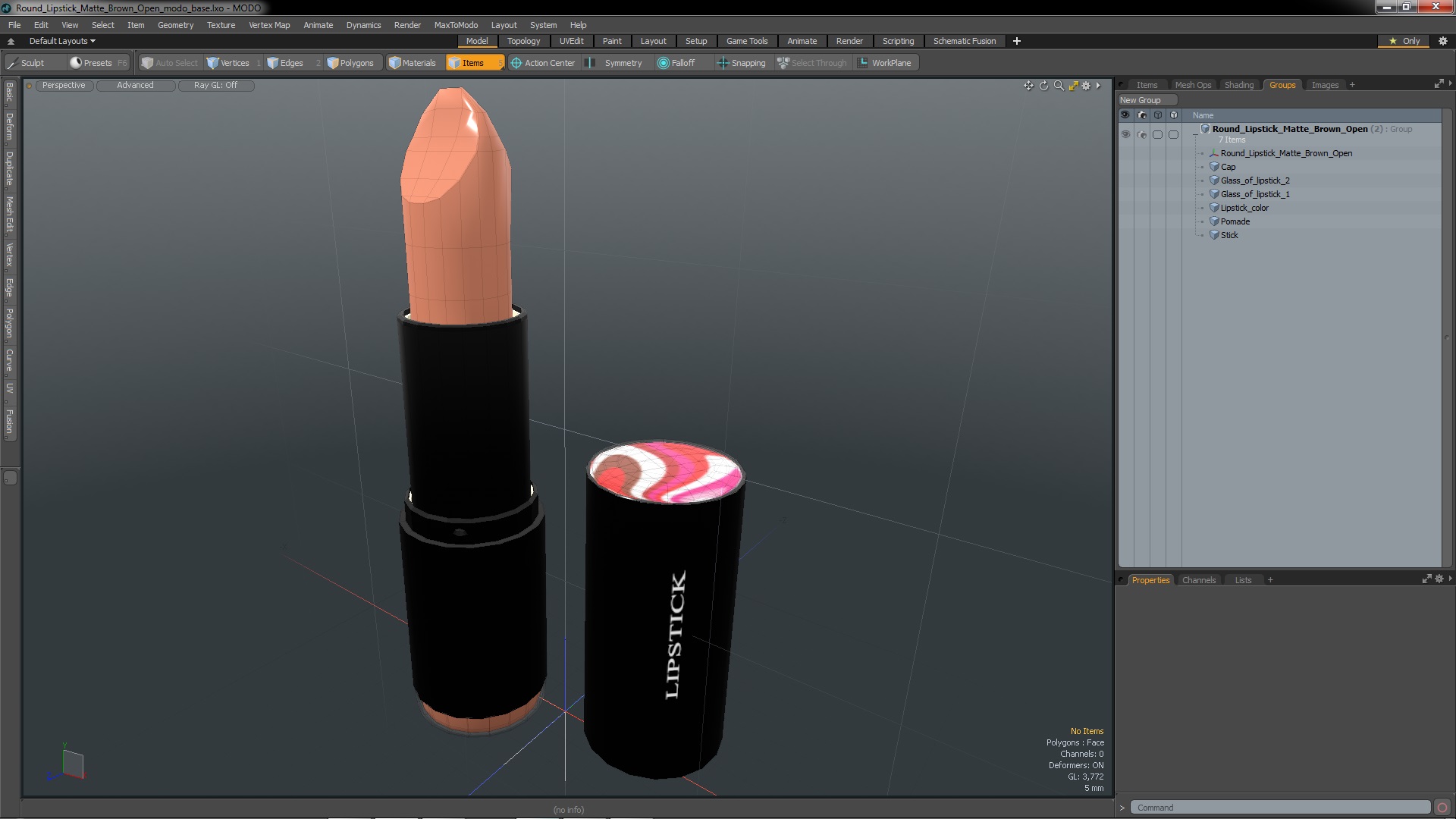Toggle the WorkPlane option
1456x819 pixels.
[x=884, y=63]
